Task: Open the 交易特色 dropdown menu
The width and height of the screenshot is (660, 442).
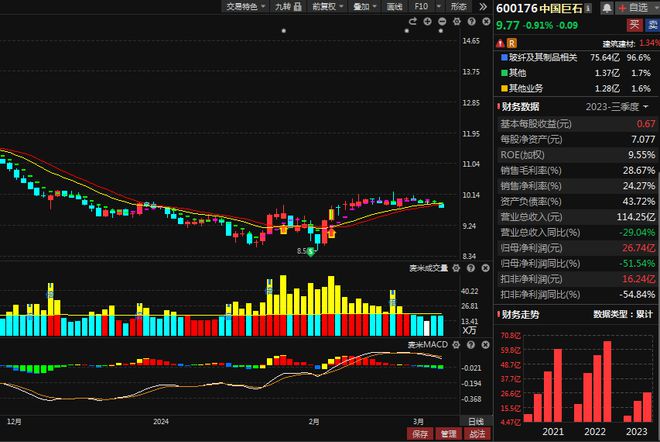Action: tap(246, 6)
